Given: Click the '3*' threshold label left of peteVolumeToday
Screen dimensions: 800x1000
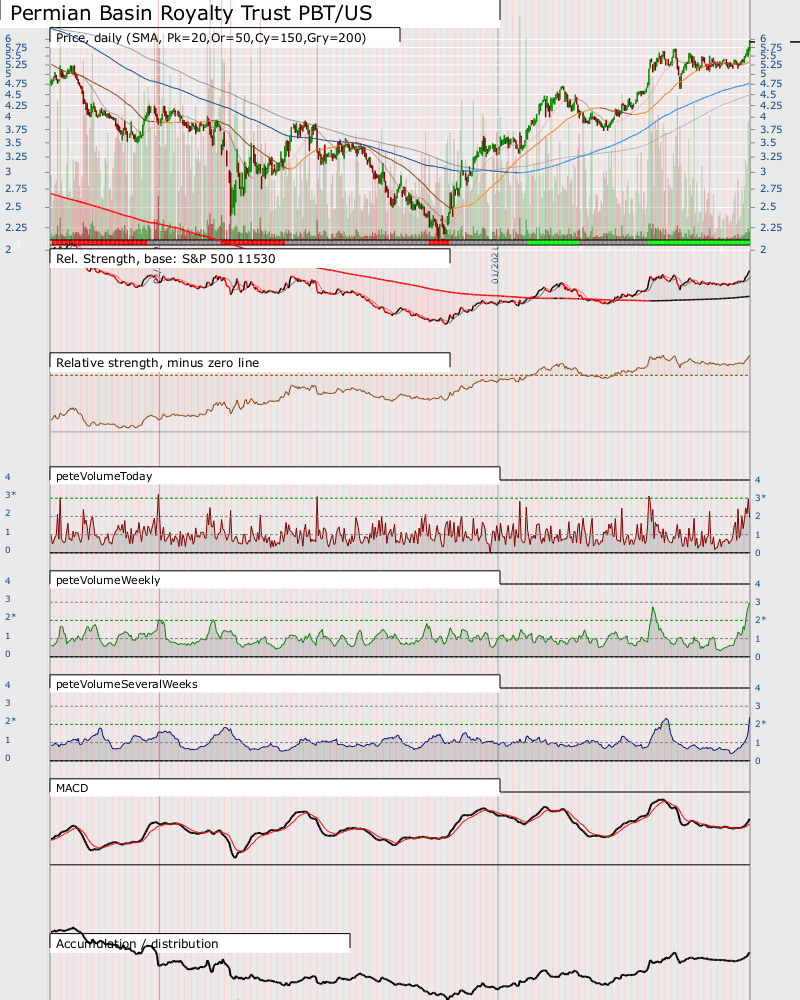Looking at the screenshot, I should coord(10,496).
